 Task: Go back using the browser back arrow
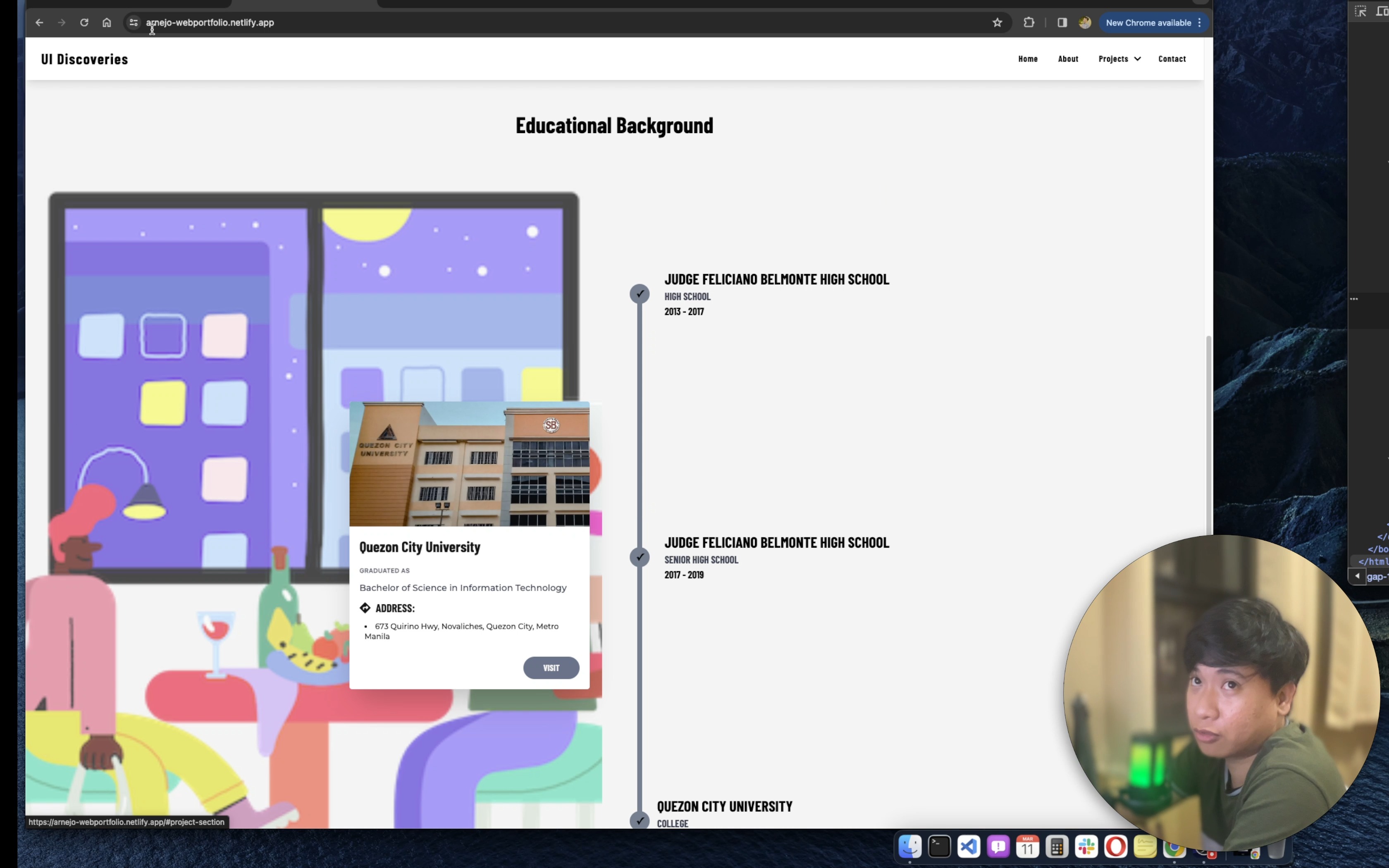39,22
